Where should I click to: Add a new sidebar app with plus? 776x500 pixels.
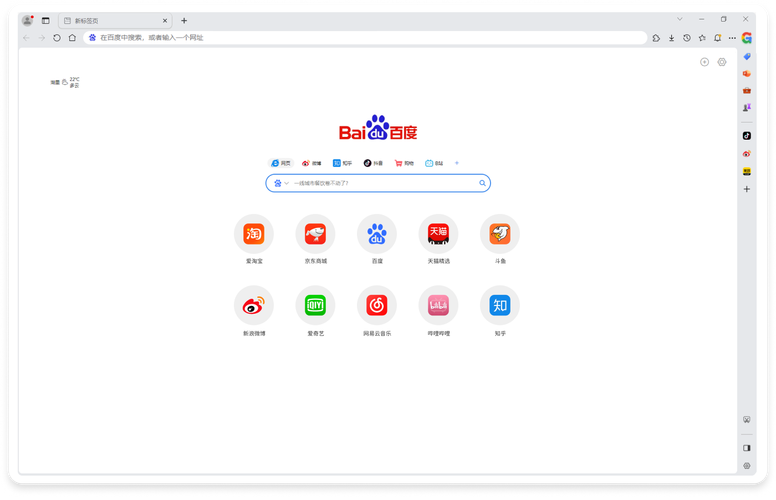tap(747, 189)
